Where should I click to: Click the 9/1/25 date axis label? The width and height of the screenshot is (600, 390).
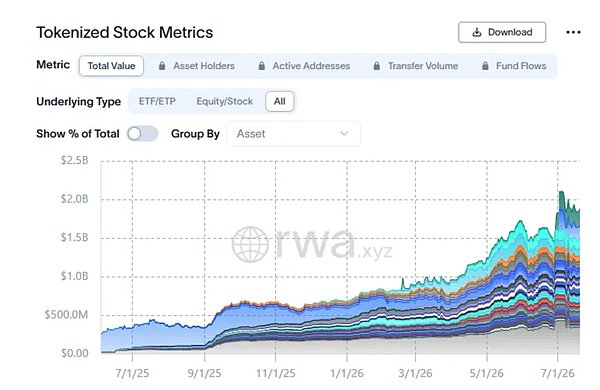point(204,373)
